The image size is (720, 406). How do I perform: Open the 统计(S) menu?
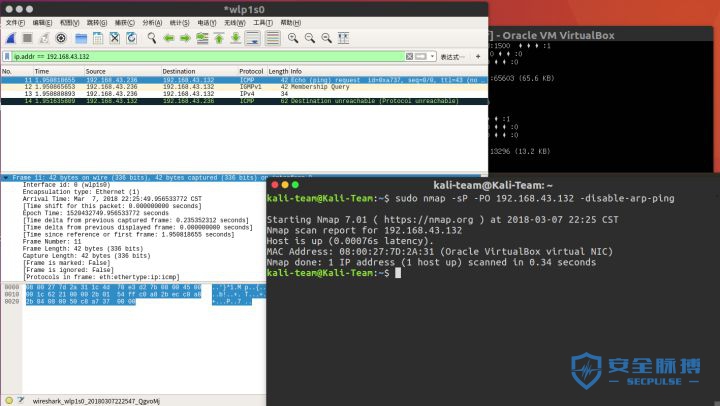pos(180,23)
